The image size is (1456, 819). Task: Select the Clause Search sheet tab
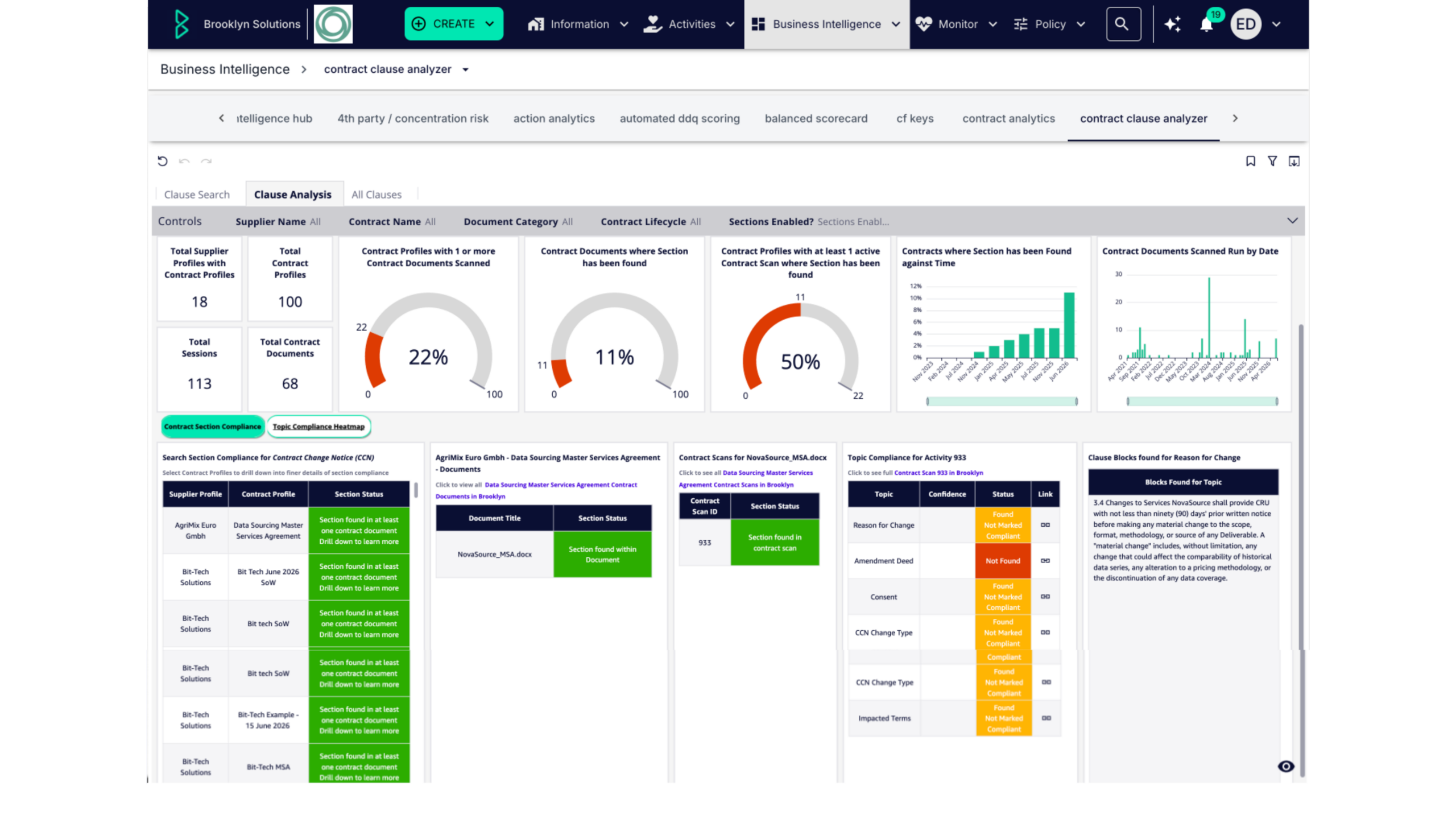click(x=197, y=195)
